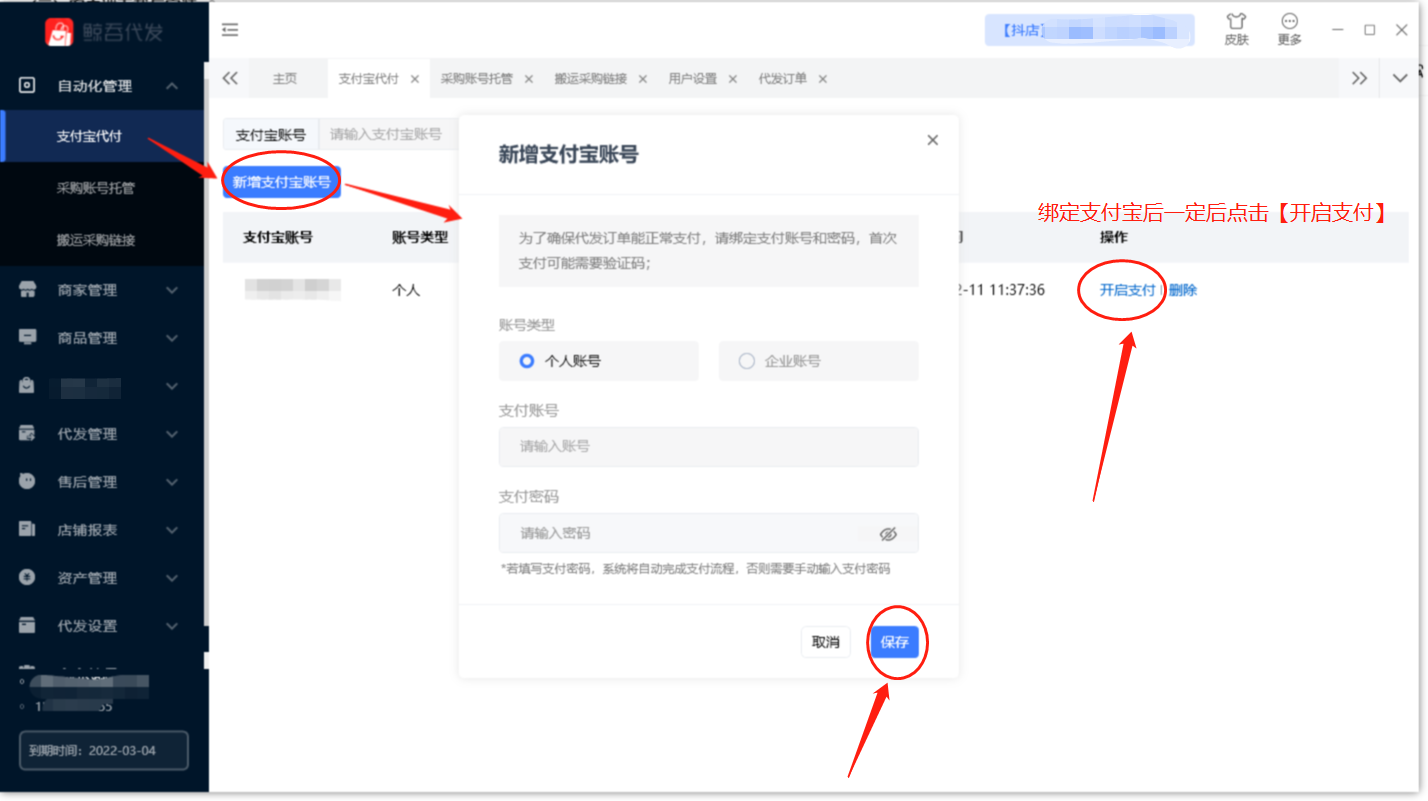Click 取消 to cancel the dialog
Image resolution: width=1428 pixels, height=801 pixels.
click(826, 642)
